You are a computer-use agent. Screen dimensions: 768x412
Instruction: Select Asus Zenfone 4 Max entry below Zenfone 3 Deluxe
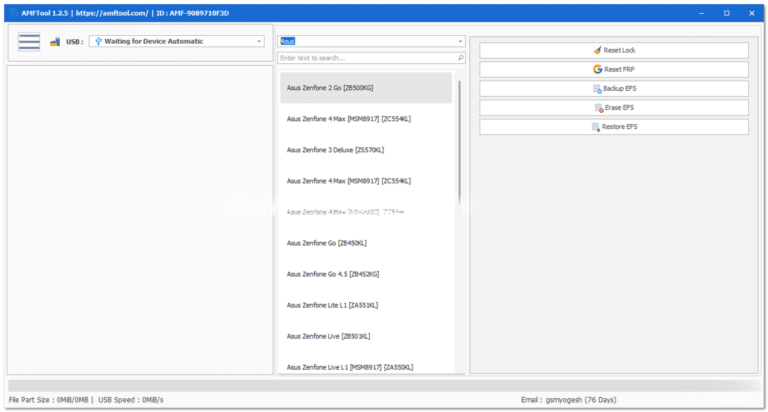pos(366,181)
